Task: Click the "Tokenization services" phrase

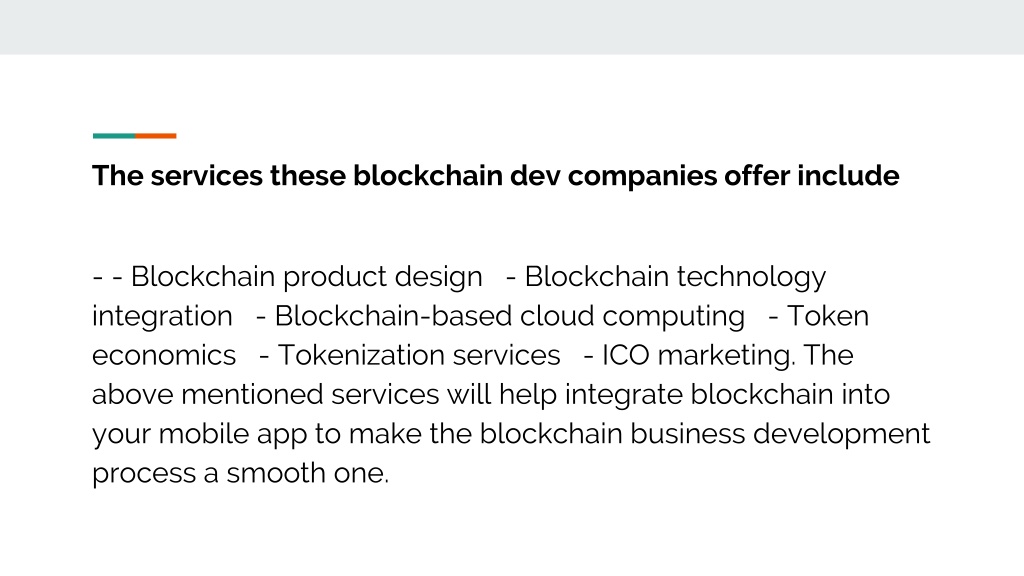Action: pyautogui.click(x=419, y=355)
